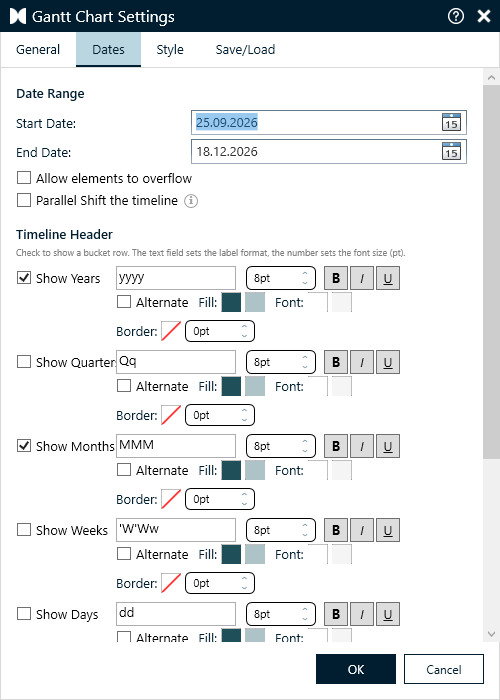The width and height of the screenshot is (500, 700).
Task: Enable Alternate for the Quarters row
Action: (x=124, y=386)
